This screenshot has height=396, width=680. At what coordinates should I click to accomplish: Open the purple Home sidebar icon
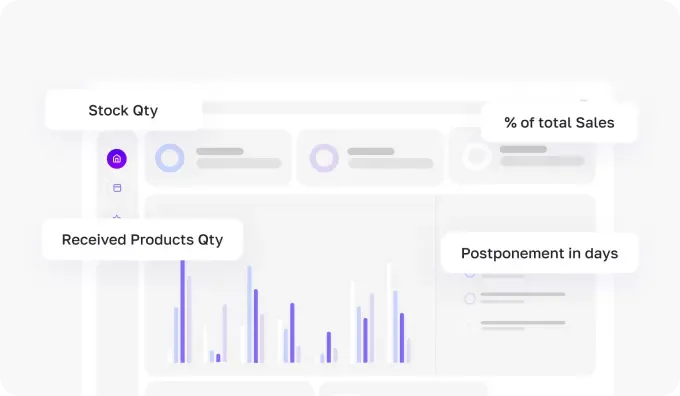pos(117,159)
